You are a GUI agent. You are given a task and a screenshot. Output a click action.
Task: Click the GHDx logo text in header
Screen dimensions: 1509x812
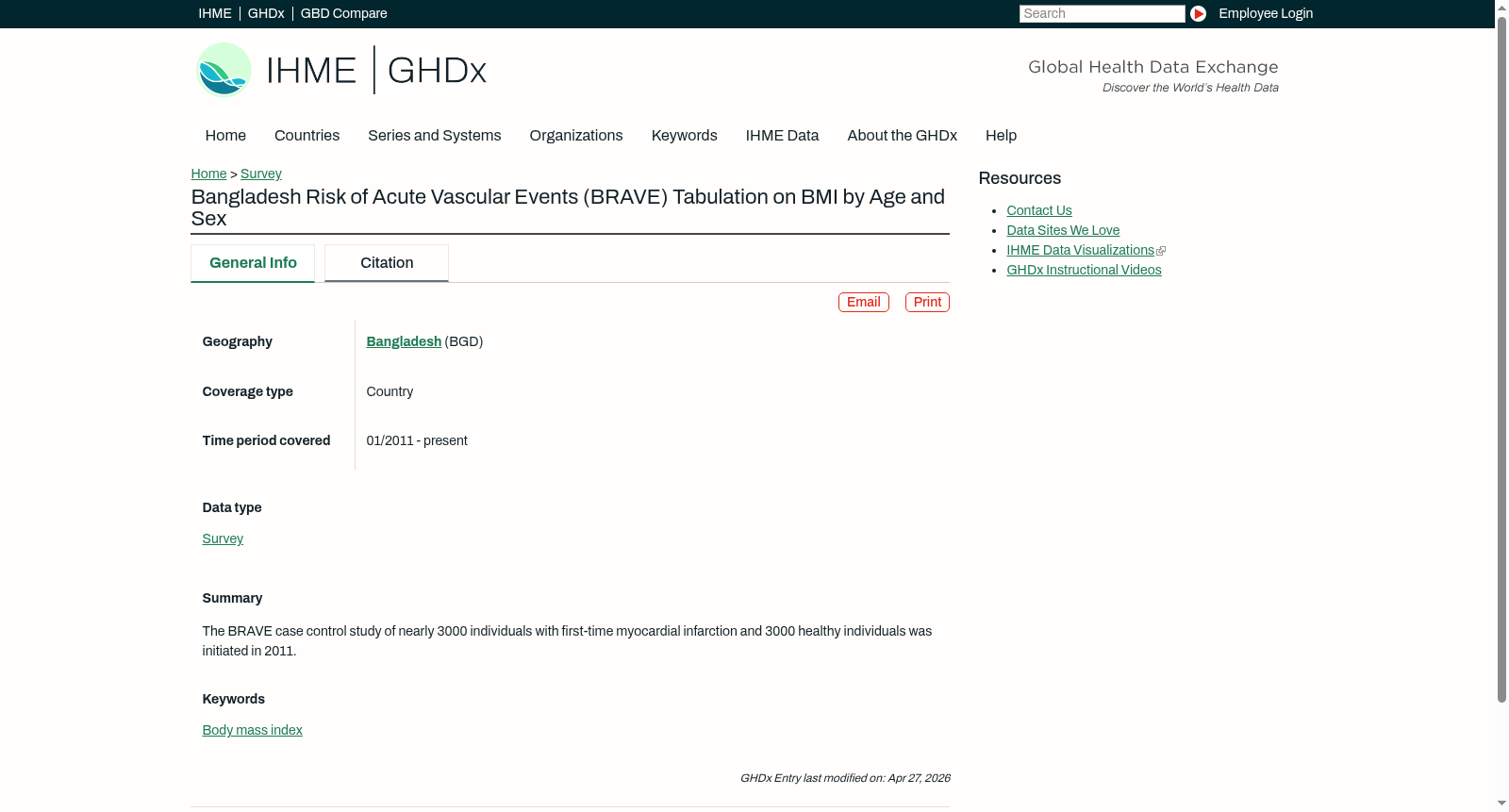click(437, 71)
